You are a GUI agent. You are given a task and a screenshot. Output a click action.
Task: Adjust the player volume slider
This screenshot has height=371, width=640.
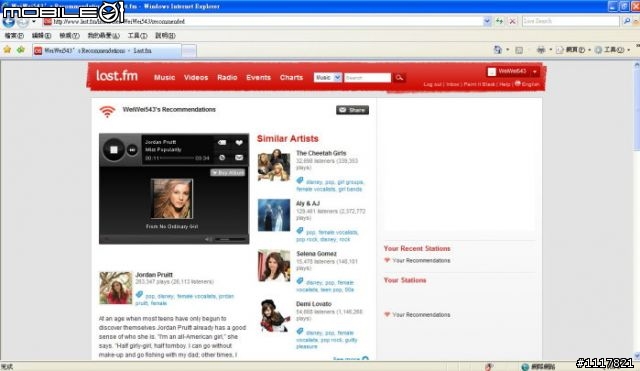[230, 239]
